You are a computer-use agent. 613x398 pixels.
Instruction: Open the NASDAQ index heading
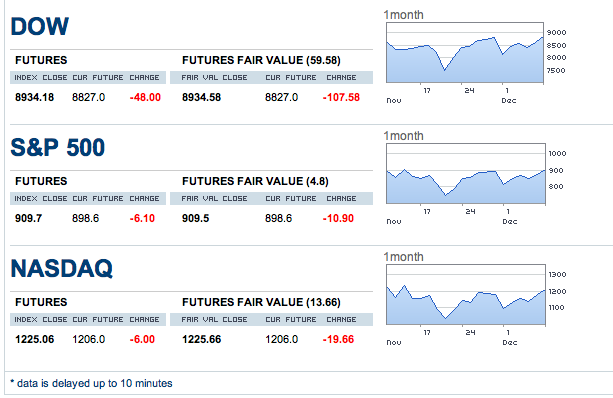point(62,269)
